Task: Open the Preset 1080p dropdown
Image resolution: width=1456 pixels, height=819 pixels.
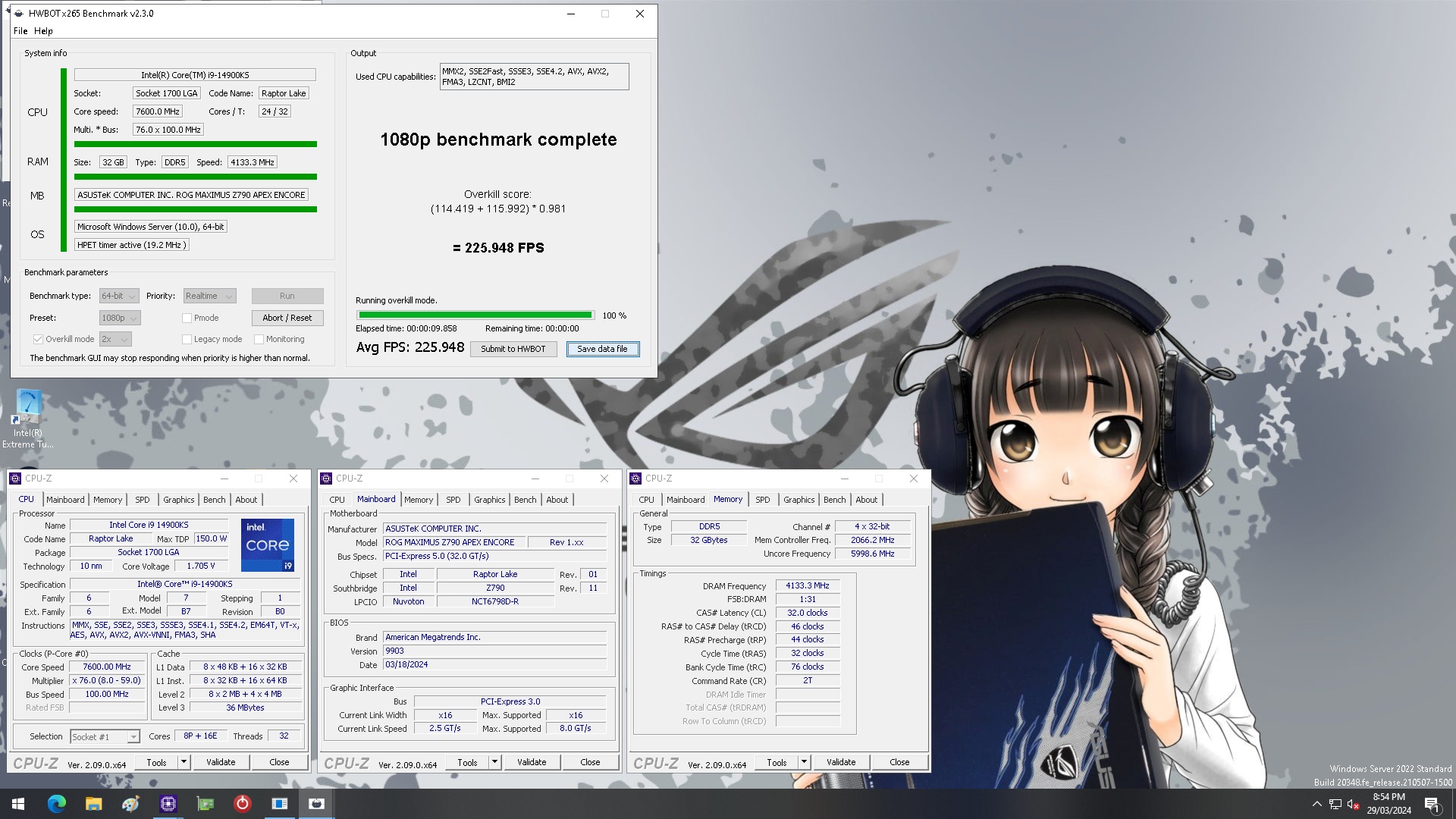Action: pyautogui.click(x=120, y=318)
